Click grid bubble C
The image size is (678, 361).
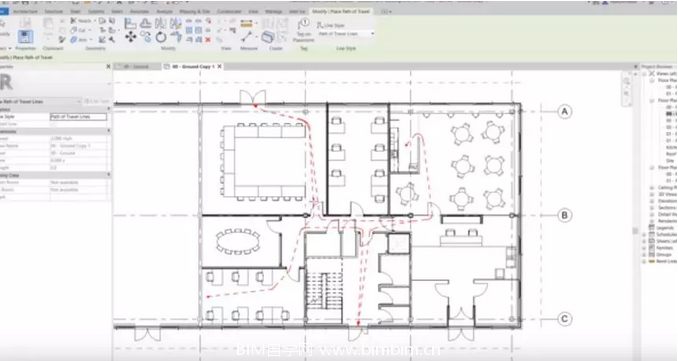coord(564,319)
